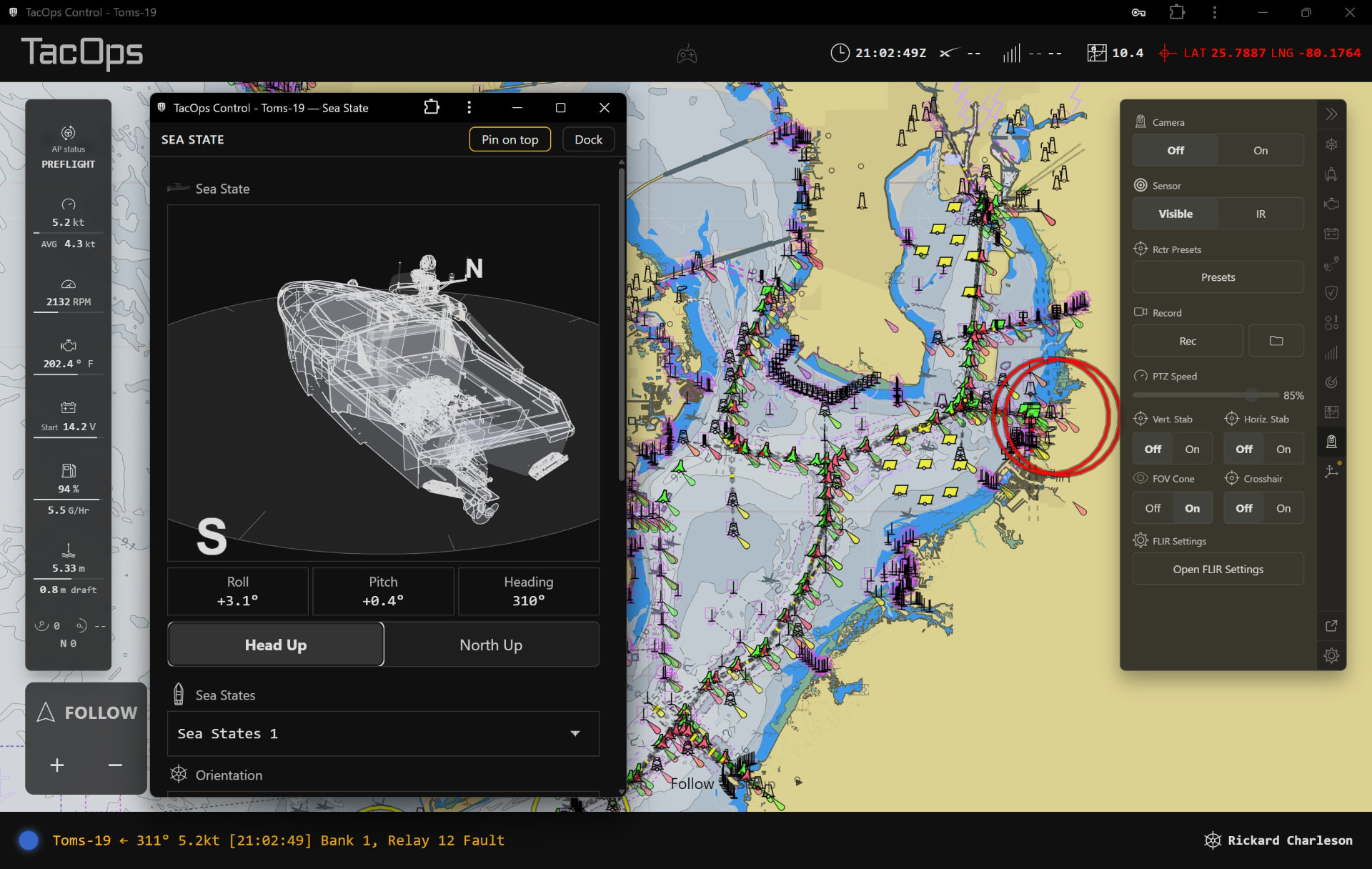1372x869 pixels.
Task: Turn Crosshair On
Action: pos(1283,508)
